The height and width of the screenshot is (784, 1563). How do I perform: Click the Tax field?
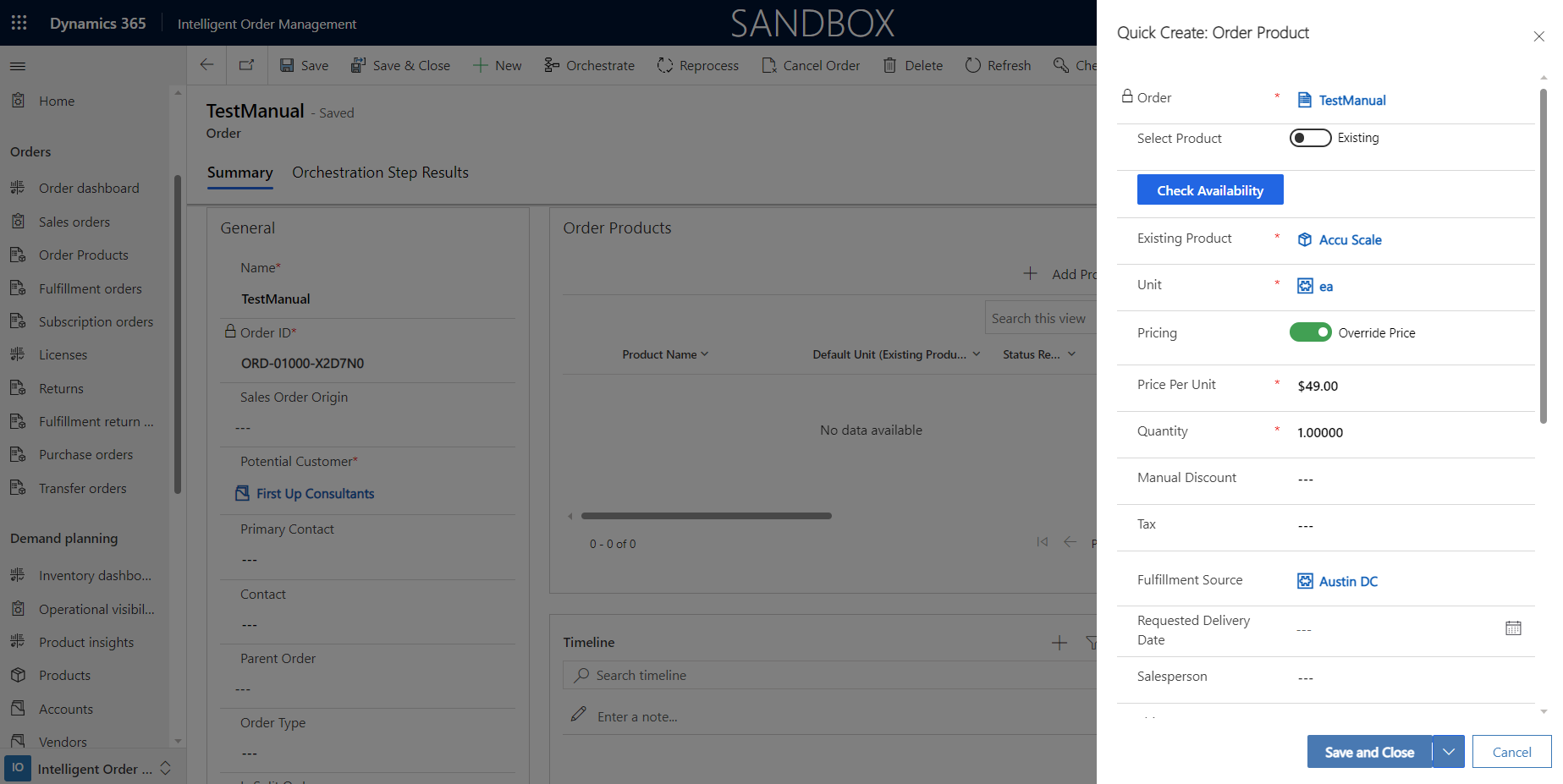point(1412,525)
